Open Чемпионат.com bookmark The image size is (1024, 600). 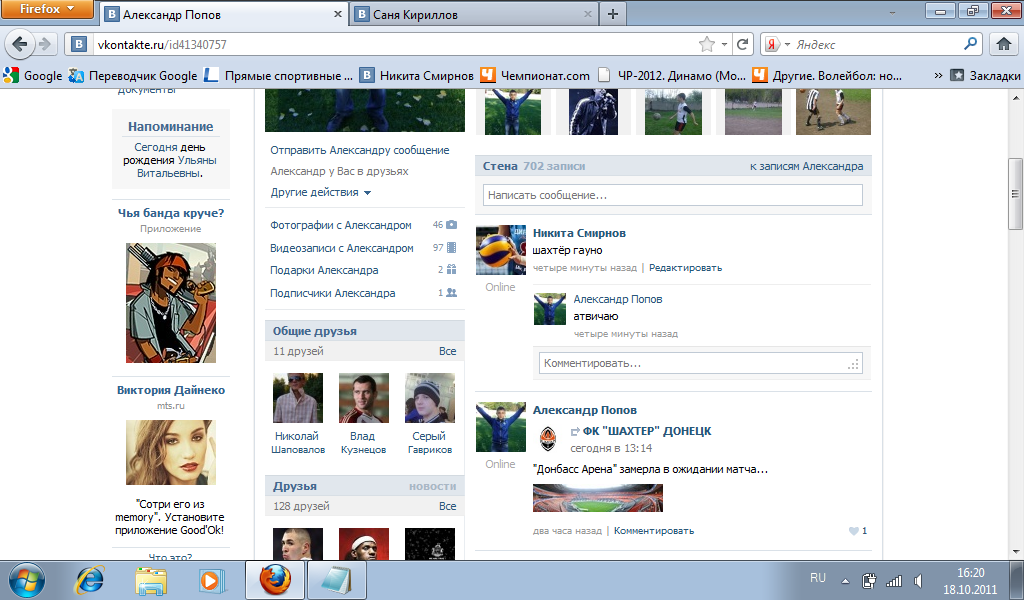coord(536,76)
